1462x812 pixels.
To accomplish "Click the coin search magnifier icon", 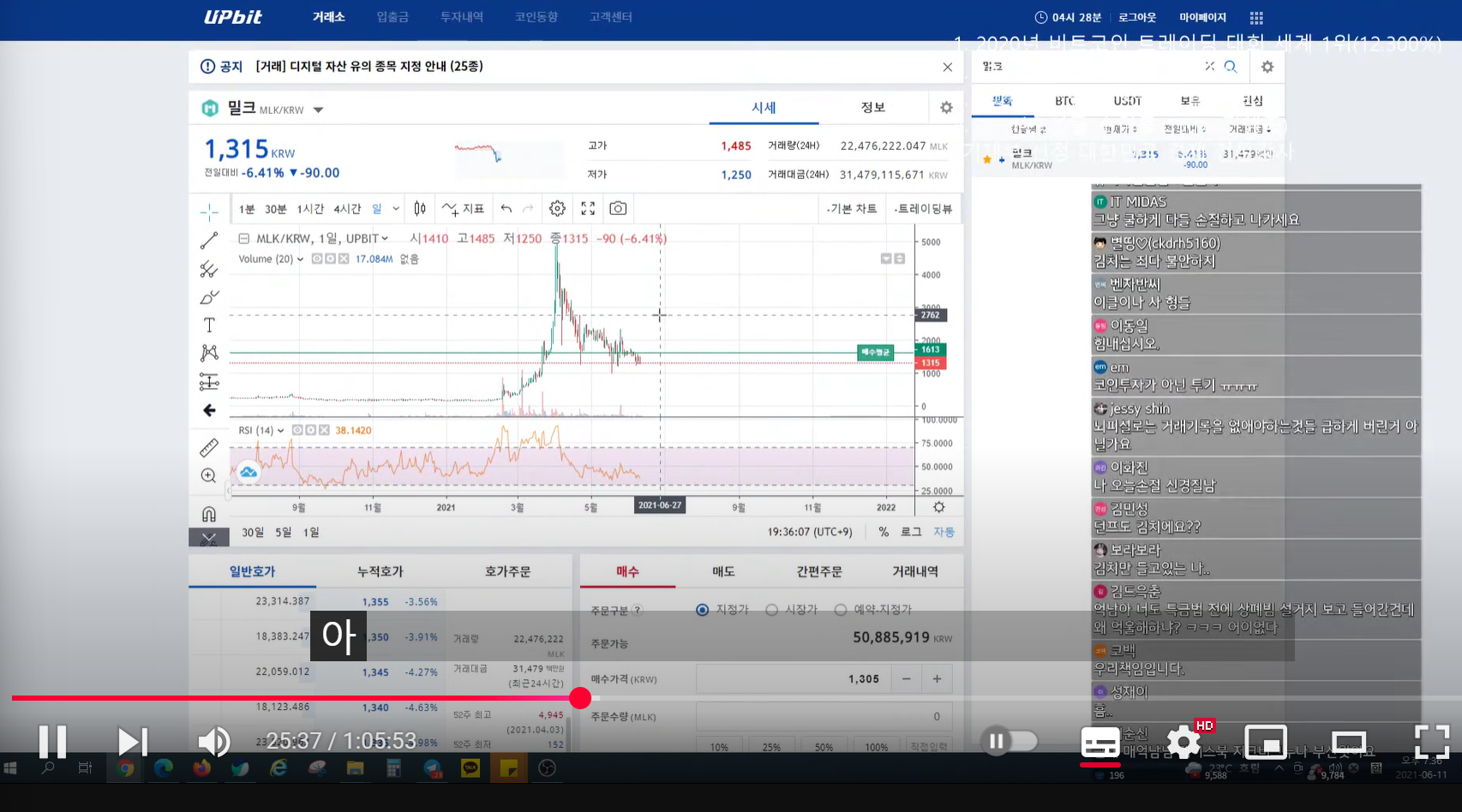I will [x=1231, y=67].
